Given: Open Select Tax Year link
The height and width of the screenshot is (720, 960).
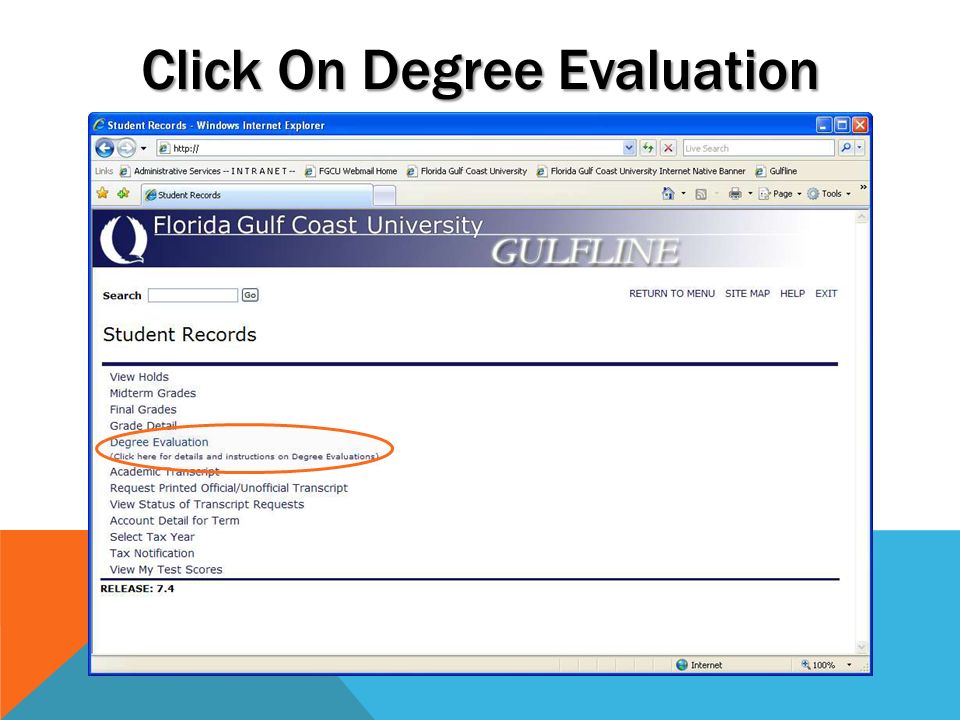Looking at the screenshot, I should 152,537.
